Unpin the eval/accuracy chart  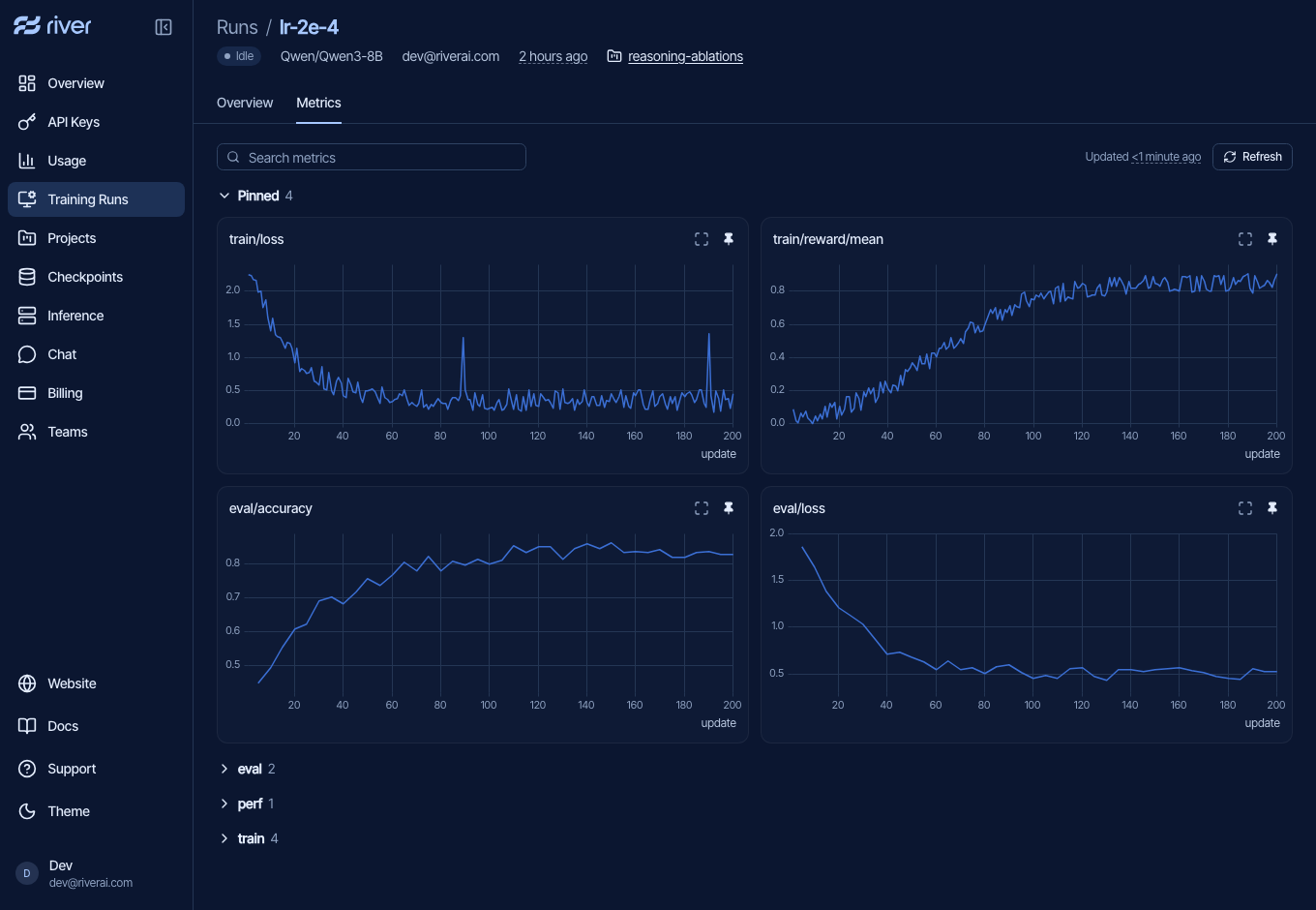[x=729, y=508]
